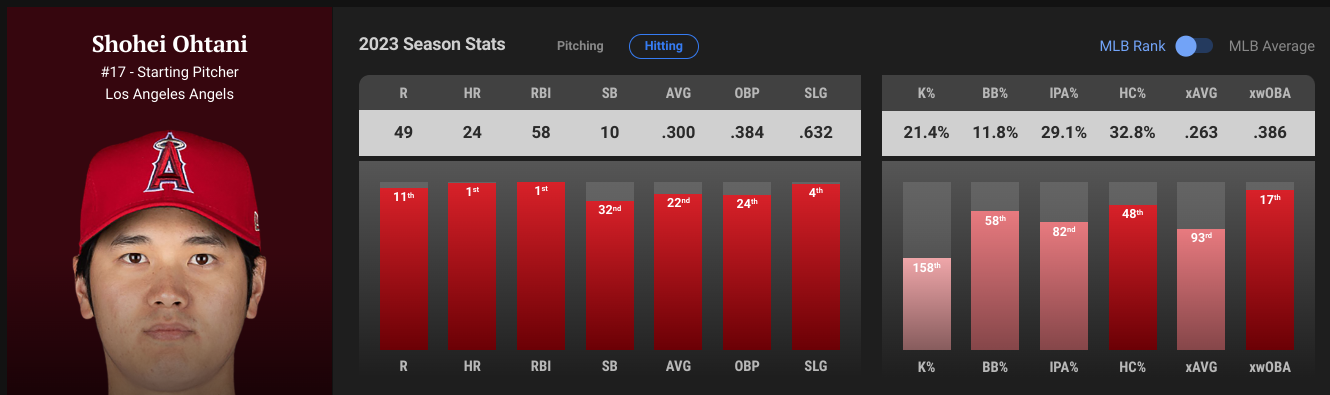Select the SLG bar ranked 4th
This screenshot has height=395, width=1330.
[815, 266]
